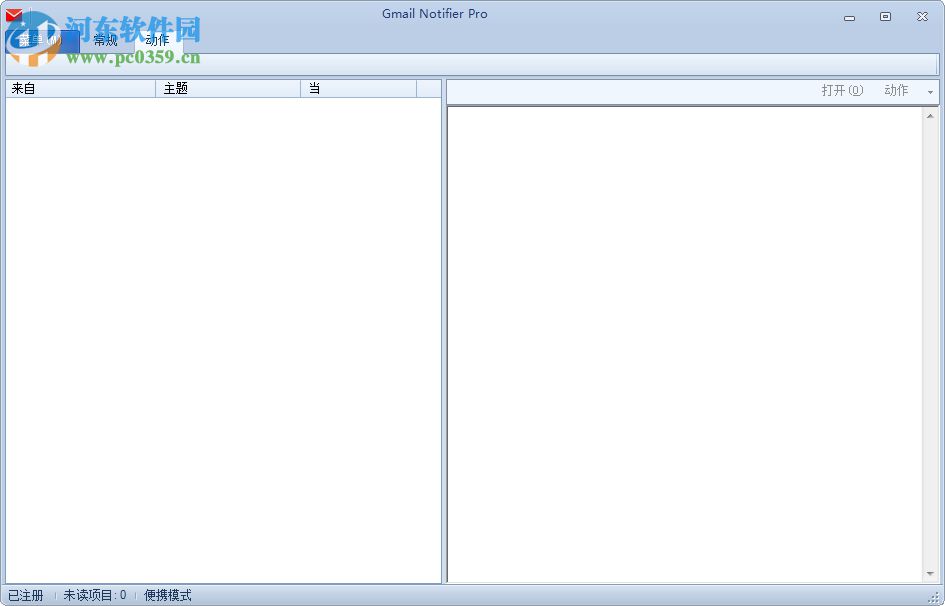Open the 菜单(M) menu button
The width and height of the screenshot is (945, 606).
point(42,40)
